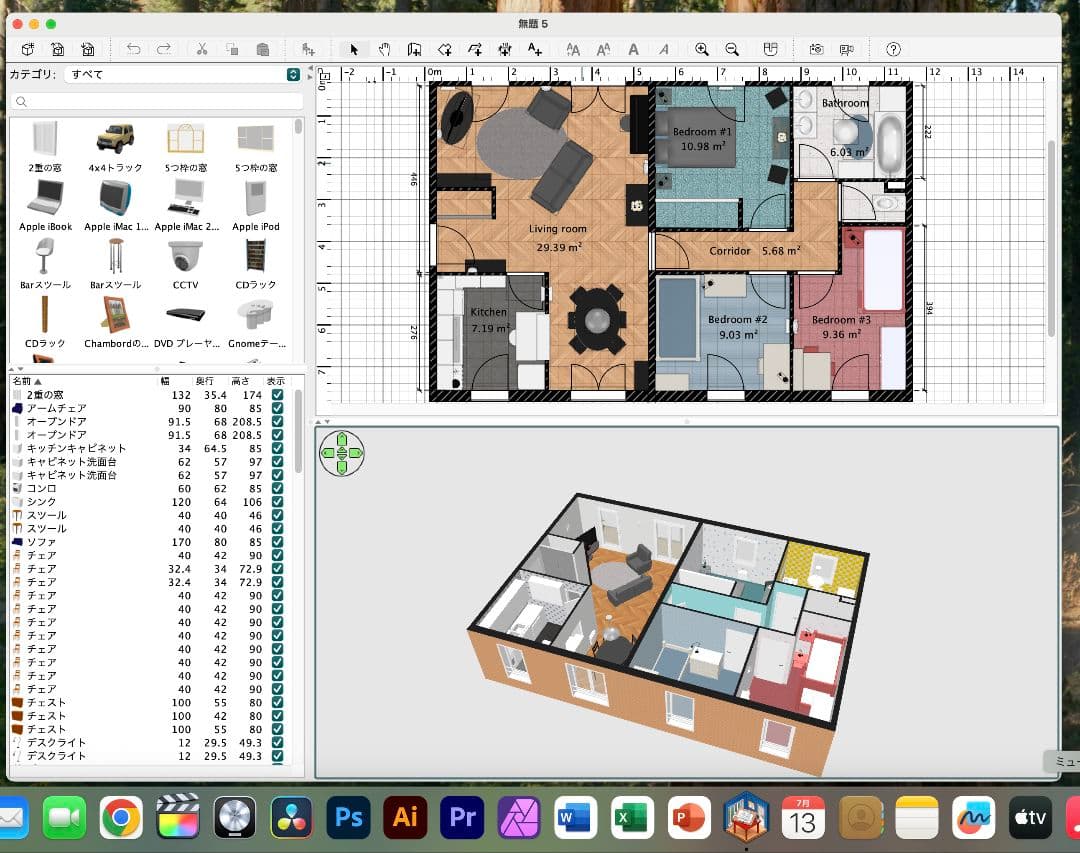Screen dimensions: 1080x853
Task: Activate the dimension creation tool
Action: point(504,49)
